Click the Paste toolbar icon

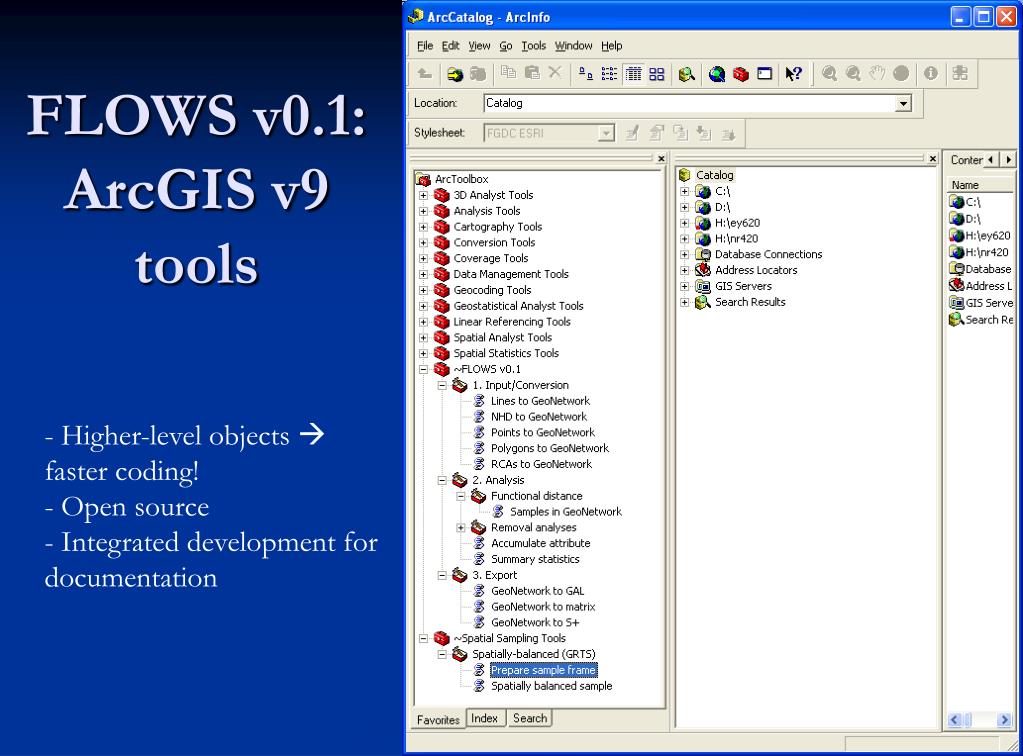532,73
